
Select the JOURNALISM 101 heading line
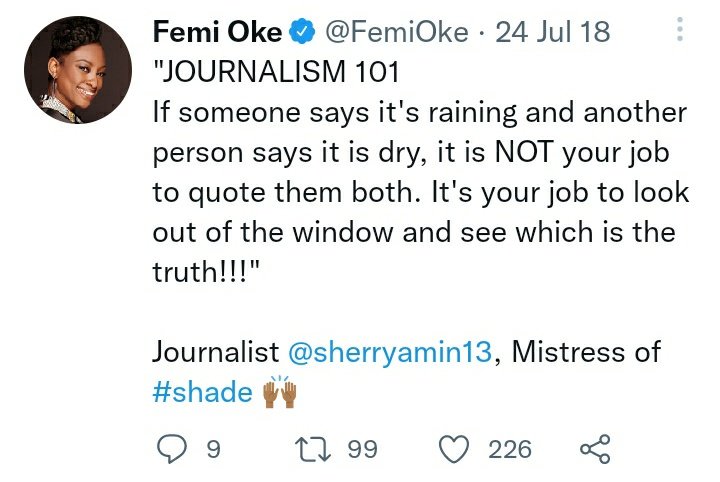(x=276, y=72)
